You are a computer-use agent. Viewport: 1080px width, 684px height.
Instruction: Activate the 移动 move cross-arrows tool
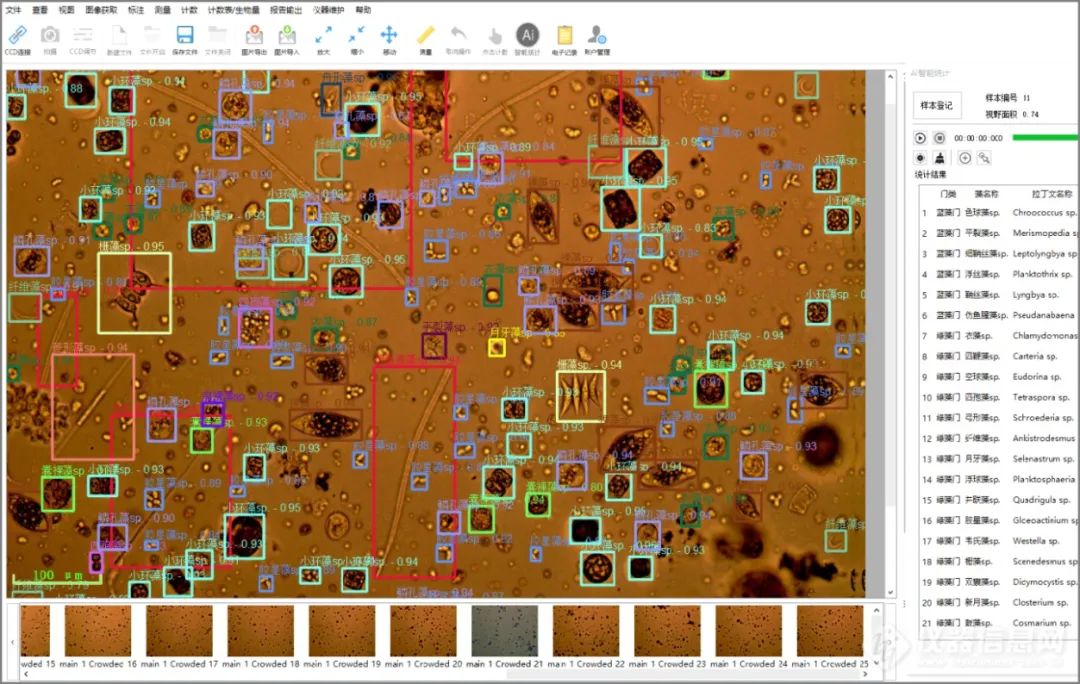pyautogui.click(x=389, y=34)
